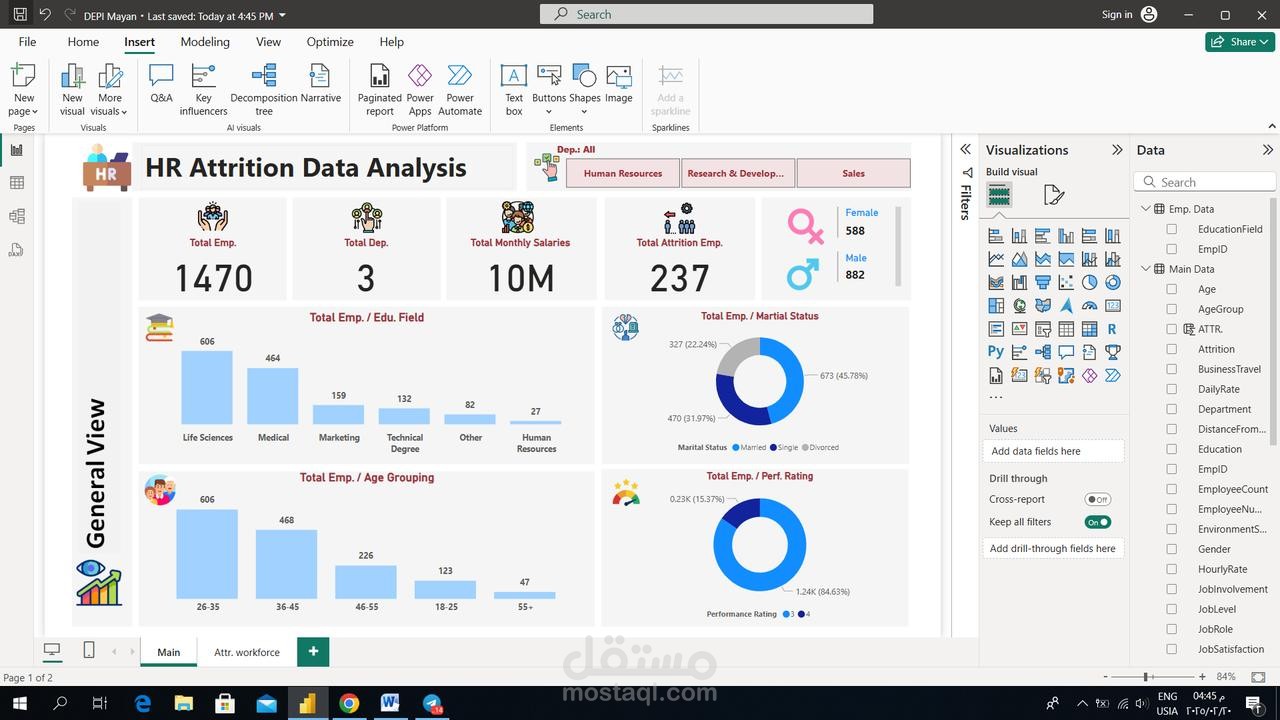Image resolution: width=1280 pixels, height=720 pixels.
Task: Toggle Cross-report drill through off switch
Action: click(x=1098, y=499)
